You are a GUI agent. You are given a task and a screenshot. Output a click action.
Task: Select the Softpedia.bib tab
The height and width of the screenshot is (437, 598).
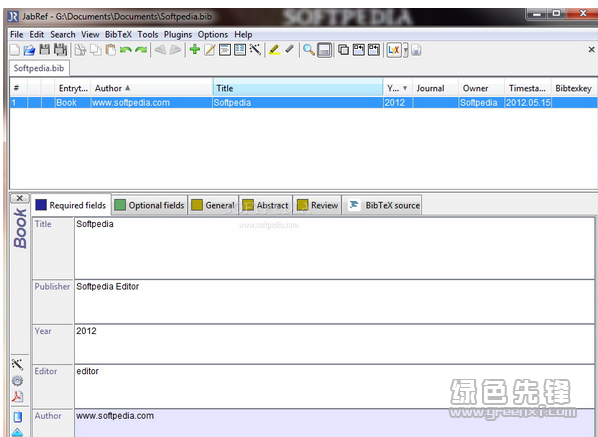point(39,68)
